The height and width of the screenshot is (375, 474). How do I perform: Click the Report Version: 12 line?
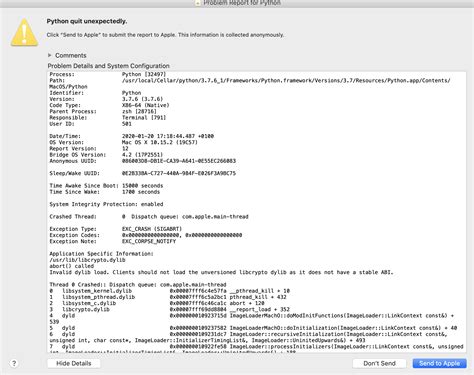[89, 148]
